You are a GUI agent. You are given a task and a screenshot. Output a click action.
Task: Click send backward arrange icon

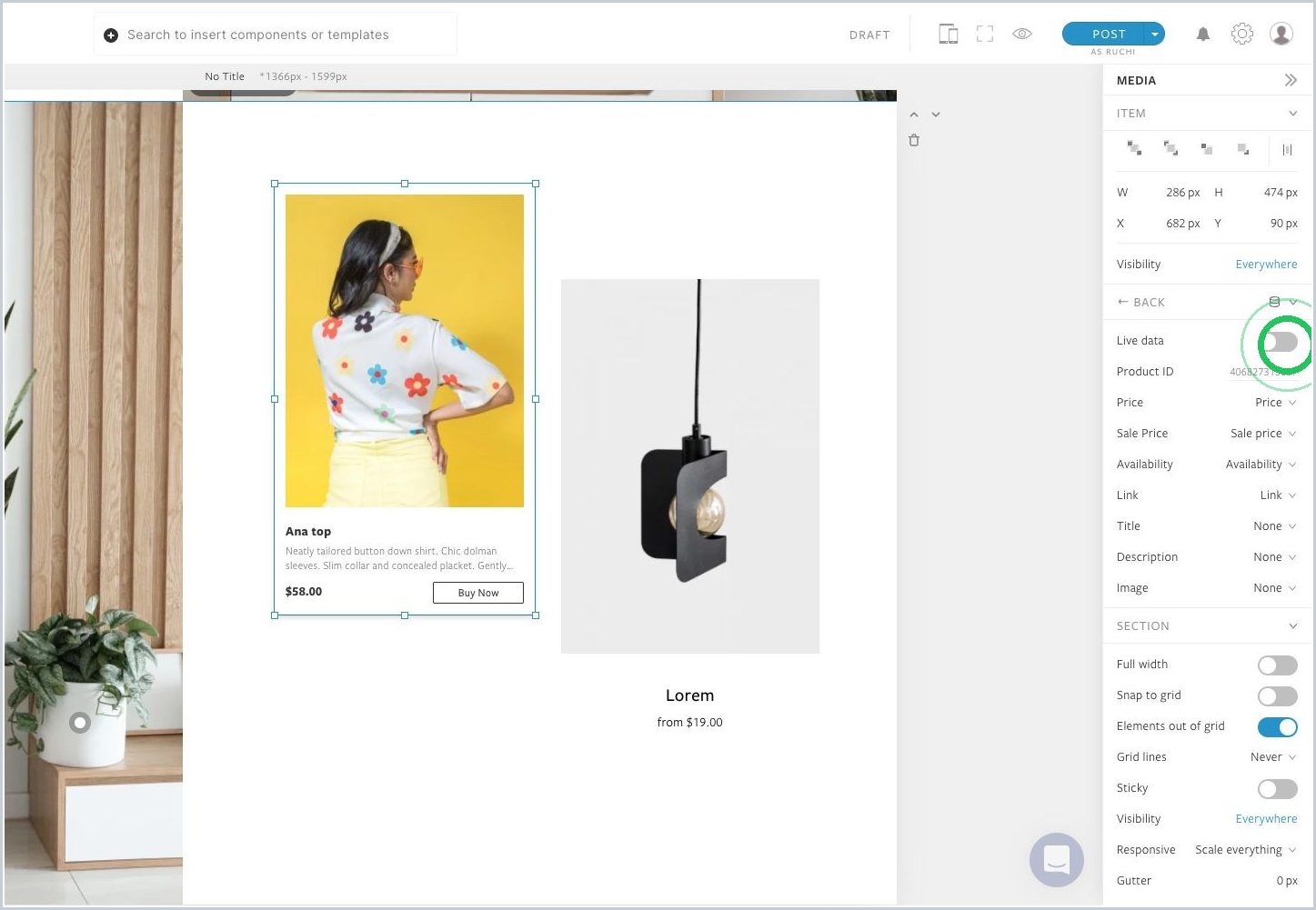[x=1207, y=148]
